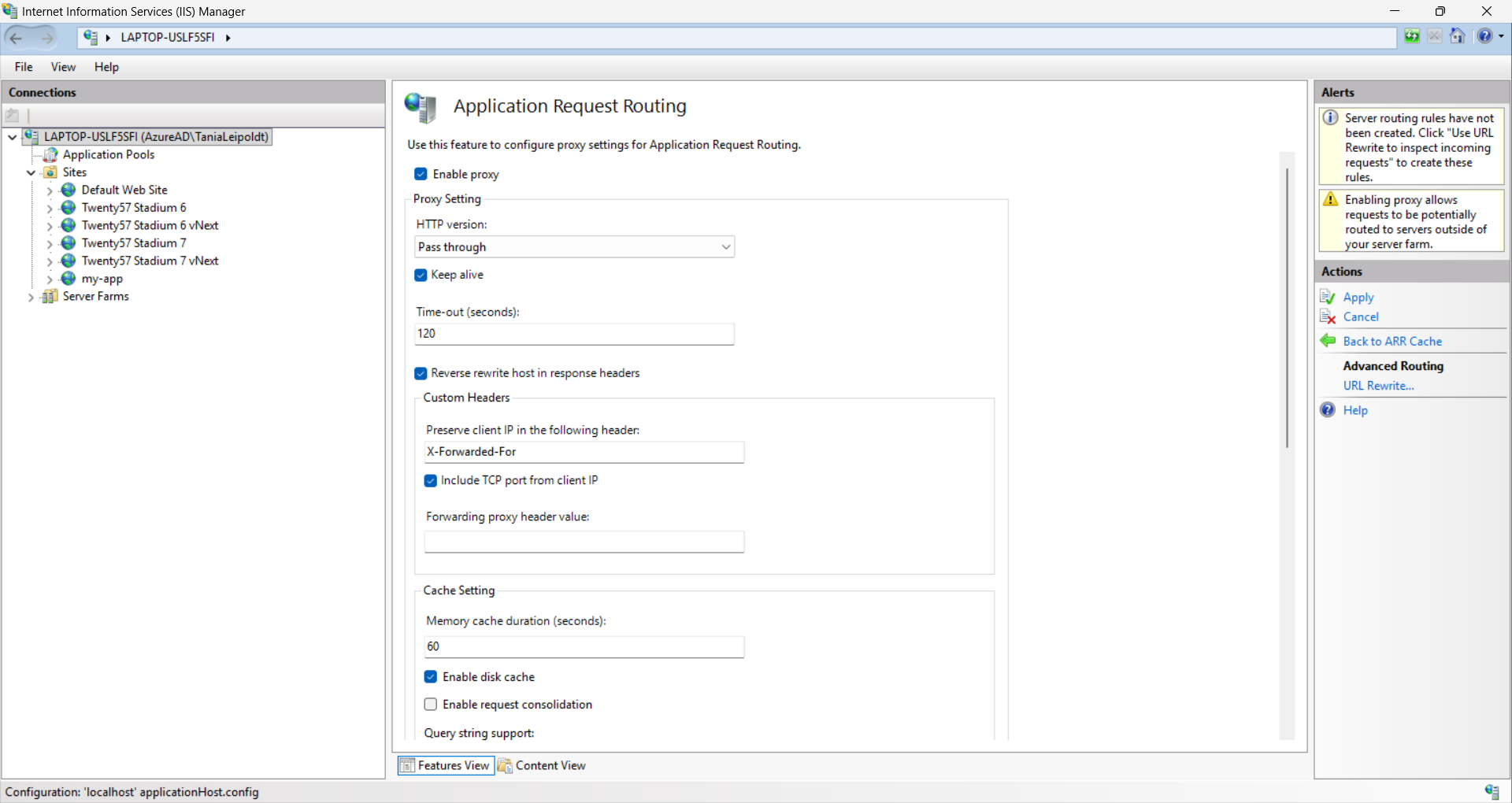Click the Home icon in toolbar
The image size is (1512, 803).
pyautogui.click(x=1458, y=36)
